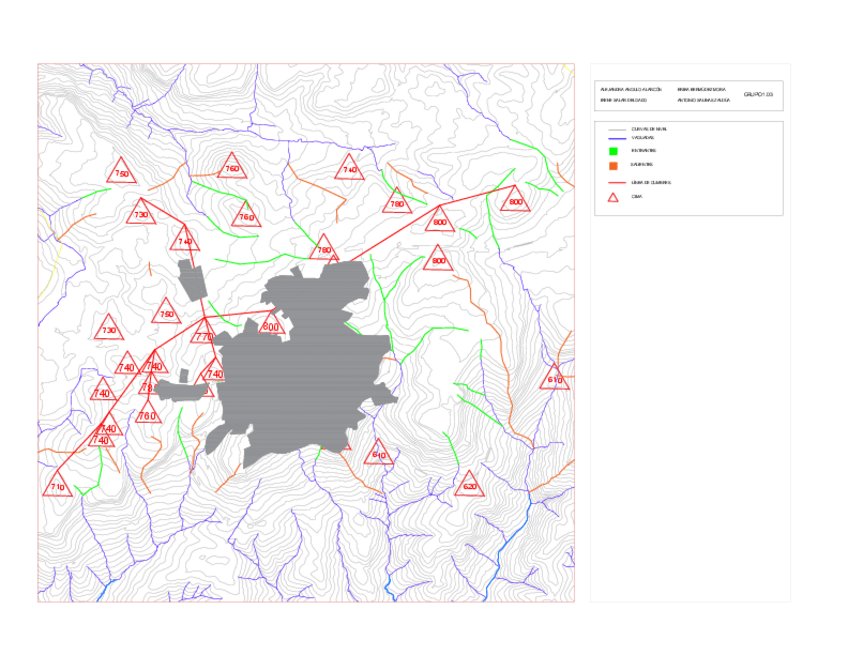Select the 620 summit triangle at bottom right
Image resolution: width=848 pixels, height=655 pixels.
point(470,486)
